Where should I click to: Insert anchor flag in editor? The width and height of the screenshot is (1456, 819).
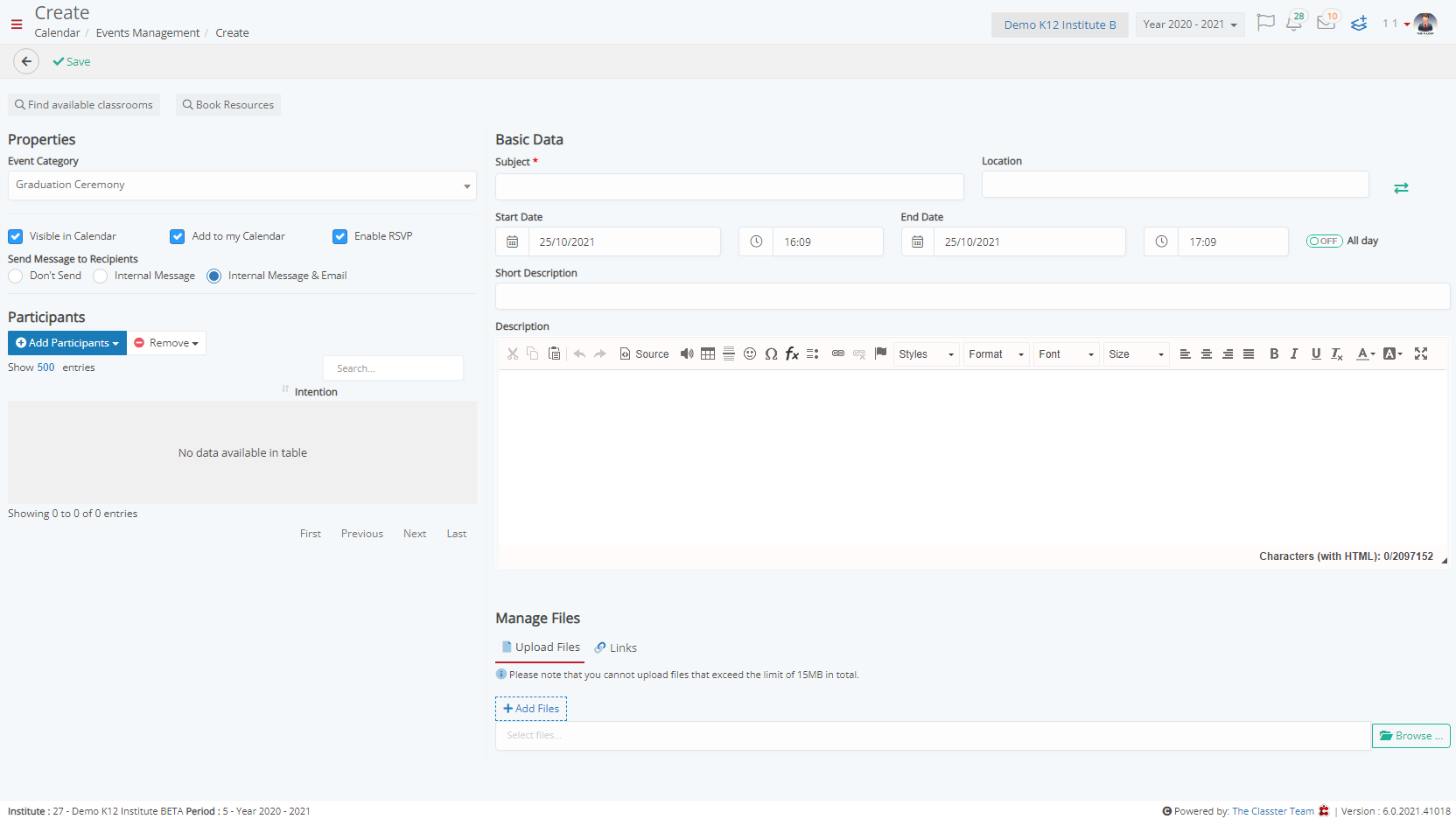click(x=880, y=353)
